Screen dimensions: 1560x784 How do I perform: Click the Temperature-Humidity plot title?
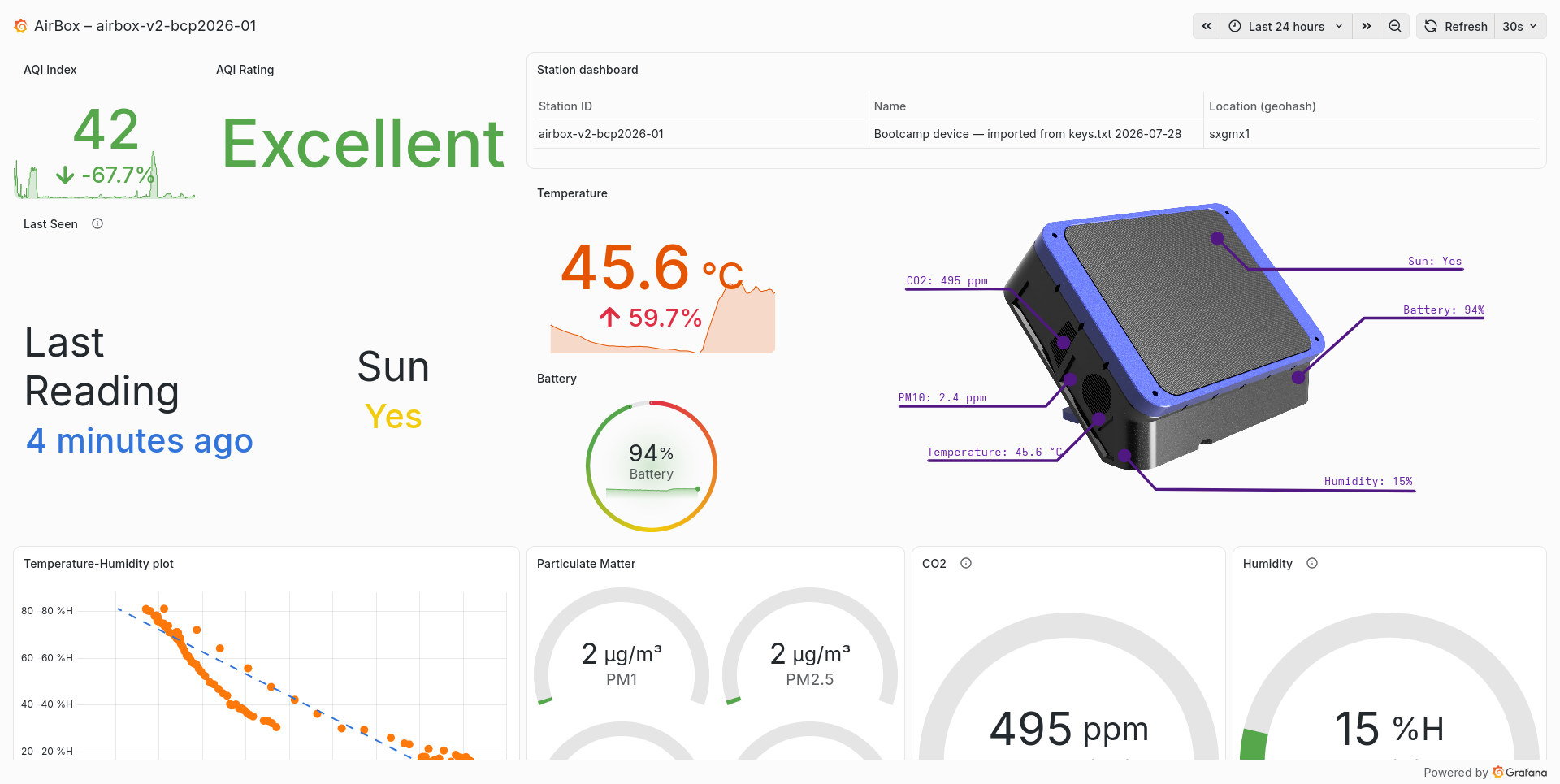click(x=98, y=564)
